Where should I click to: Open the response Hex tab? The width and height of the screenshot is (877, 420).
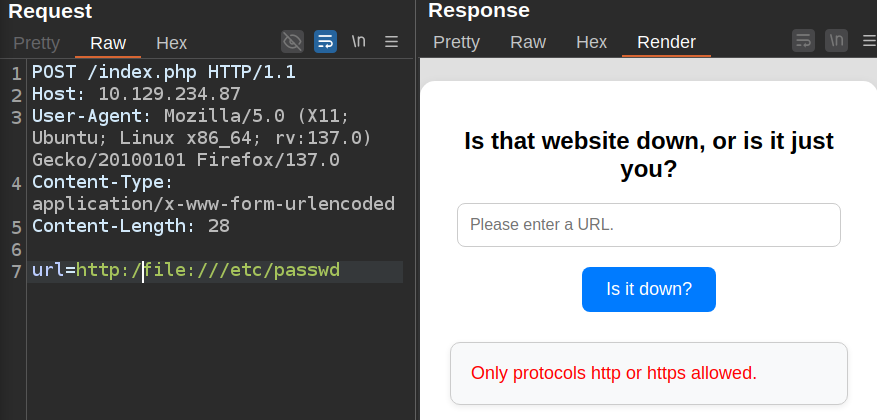point(592,42)
